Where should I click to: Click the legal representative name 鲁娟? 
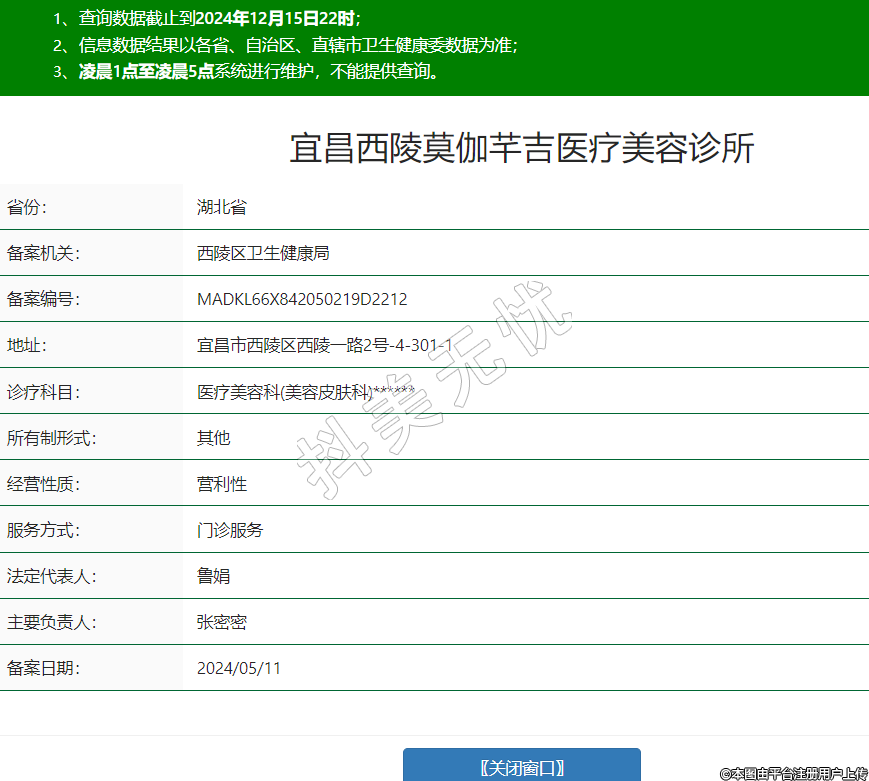pos(213,576)
